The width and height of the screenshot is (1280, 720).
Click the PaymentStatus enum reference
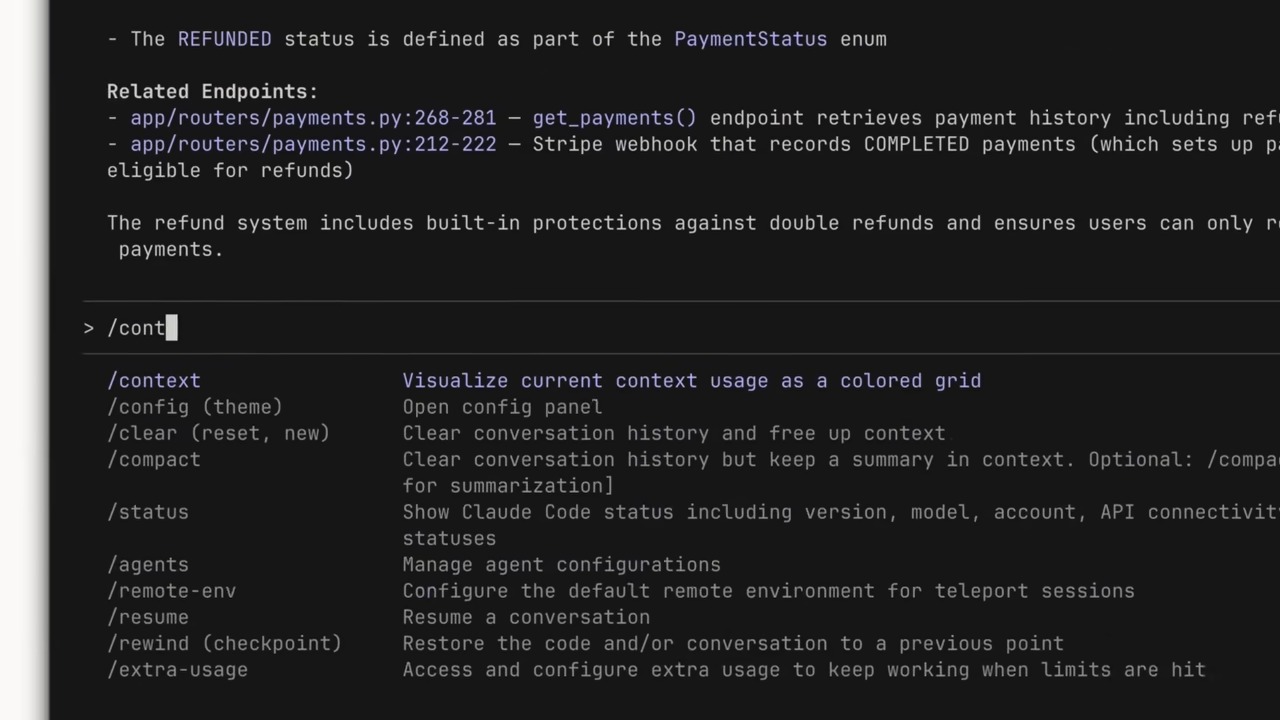click(751, 39)
